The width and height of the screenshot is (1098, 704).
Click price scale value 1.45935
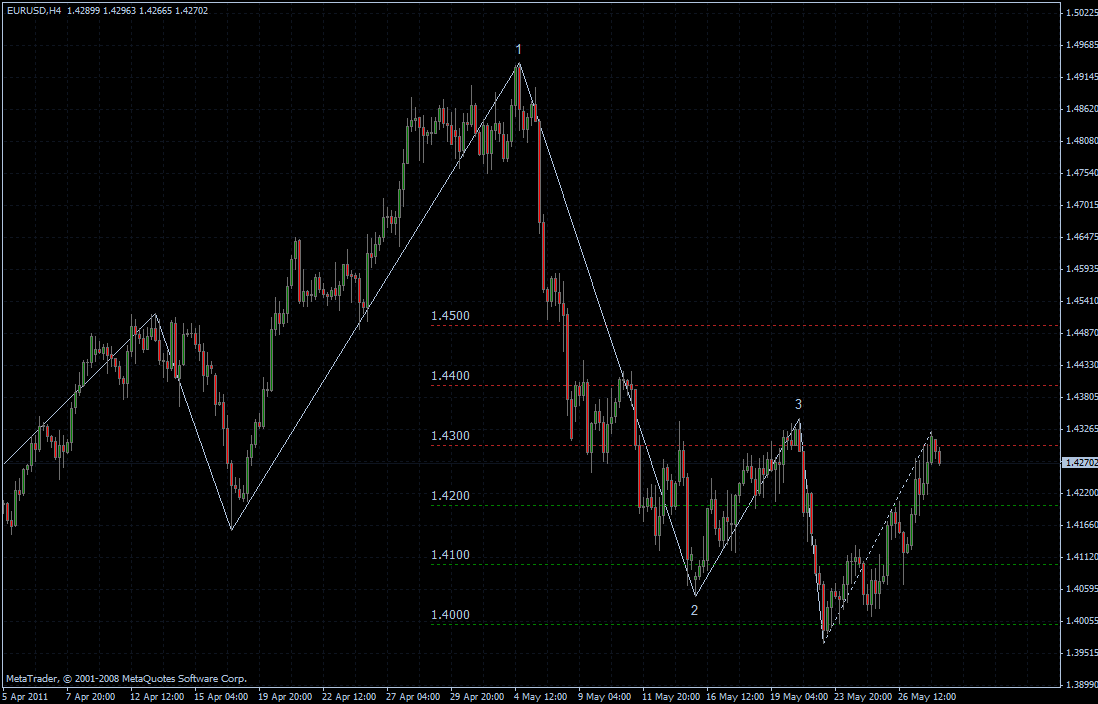[x=1082, y=269]
